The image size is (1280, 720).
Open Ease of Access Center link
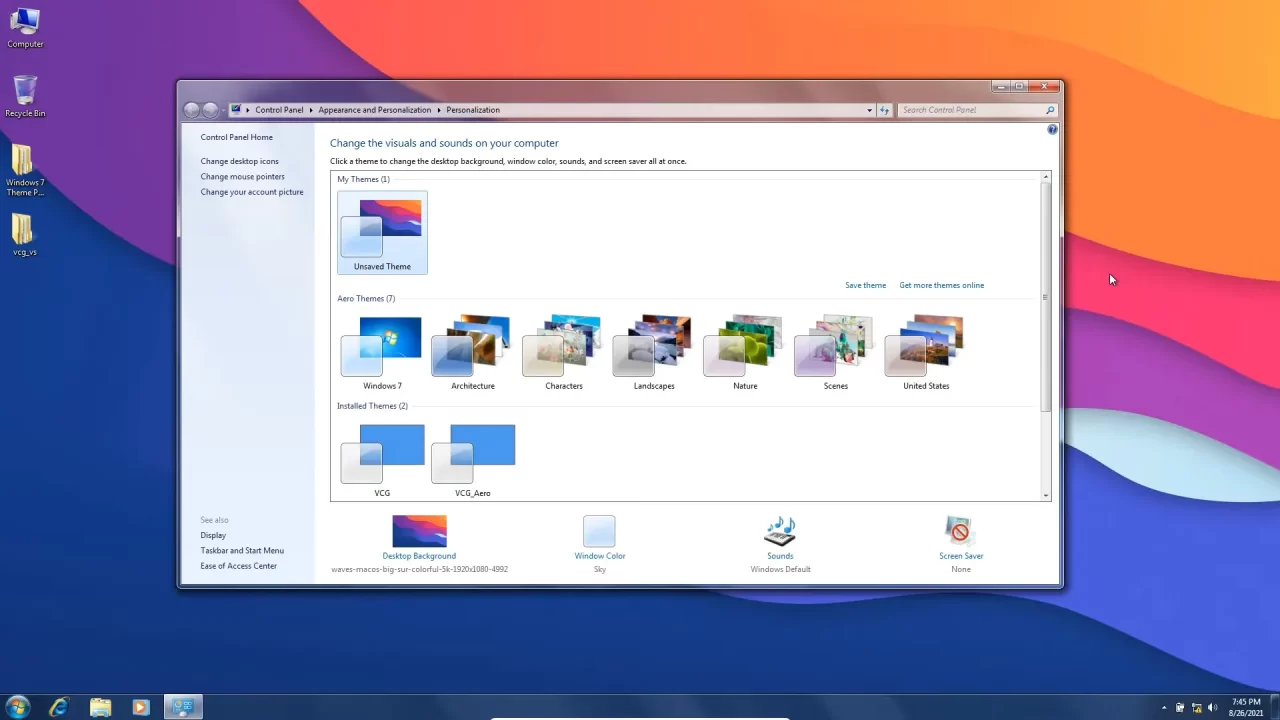pos(238,566)
